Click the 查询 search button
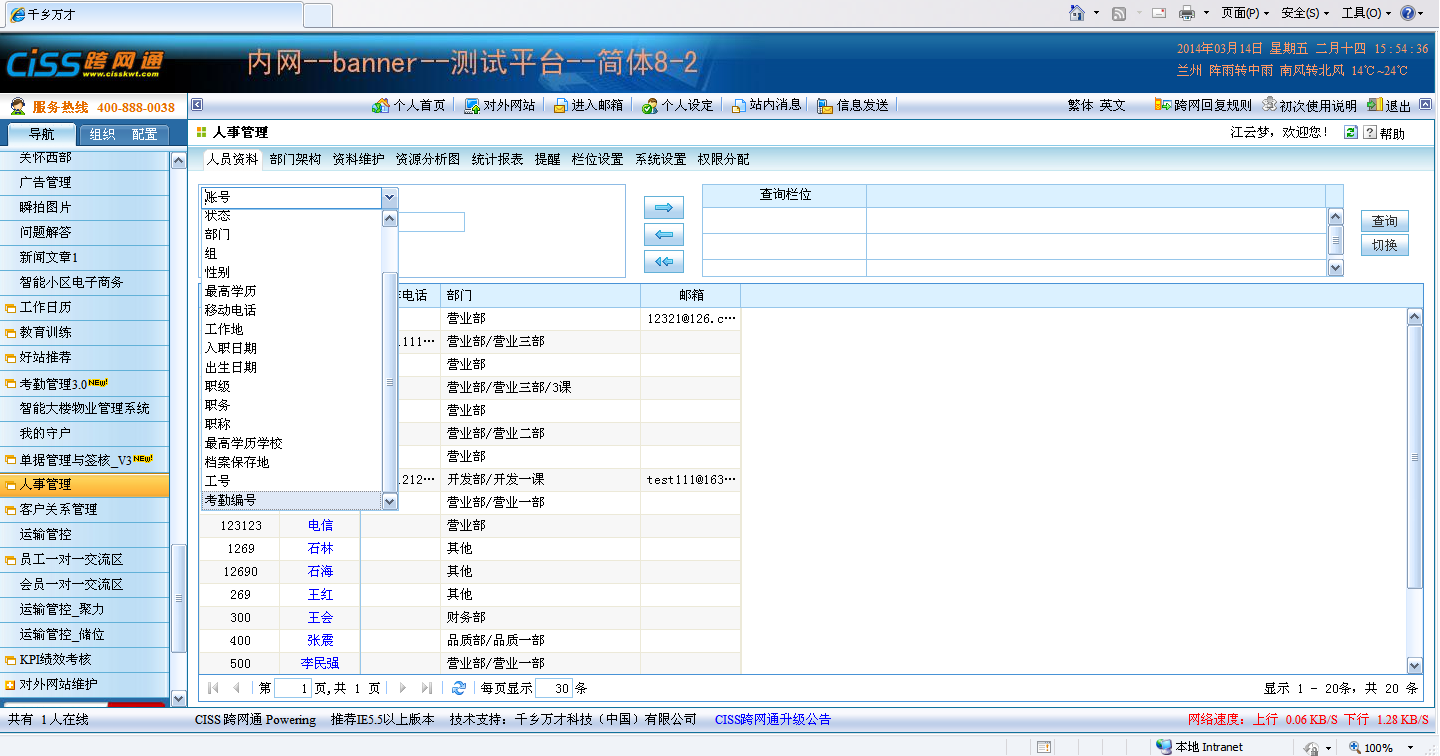Image resolution: width=1440 pixels, height=756 pixels. (x=1384, y=221)
